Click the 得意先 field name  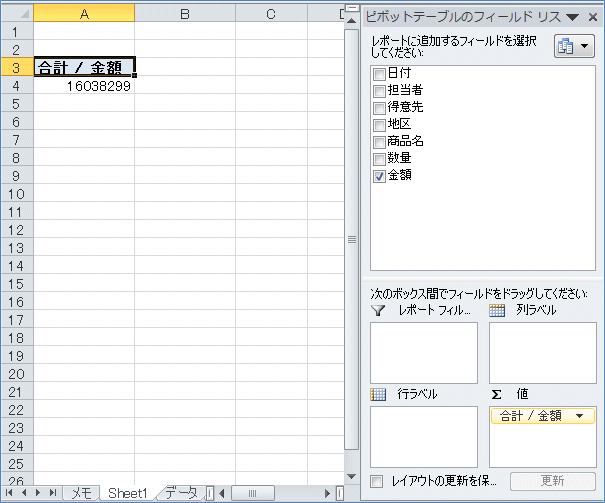(x=406, y=107)
